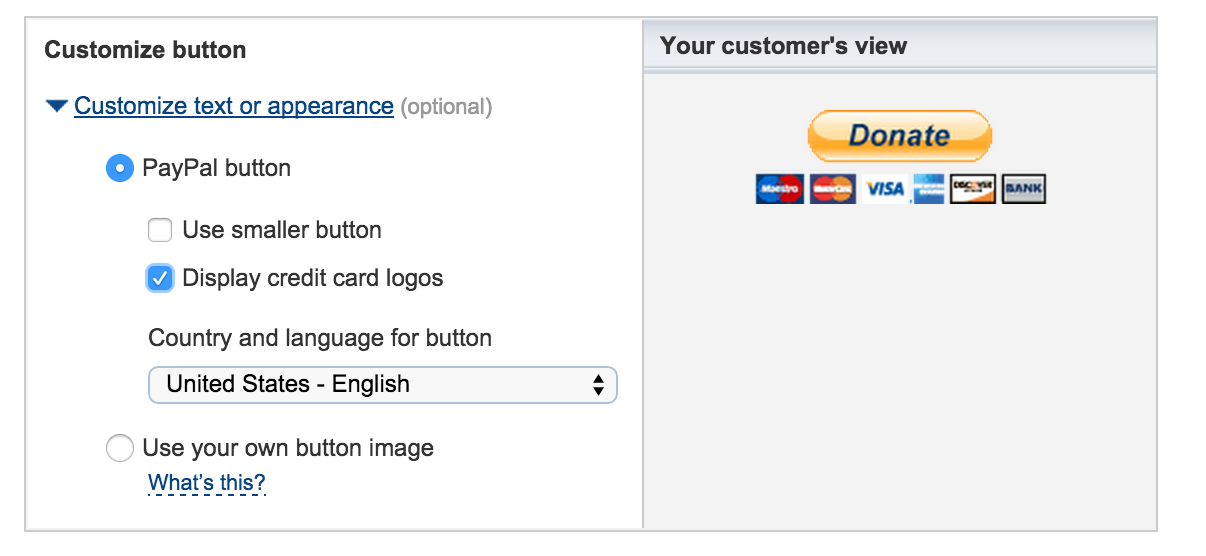Click the American Express logo
The width and height of the screenshot is (1206, 556).
(928, 188)
